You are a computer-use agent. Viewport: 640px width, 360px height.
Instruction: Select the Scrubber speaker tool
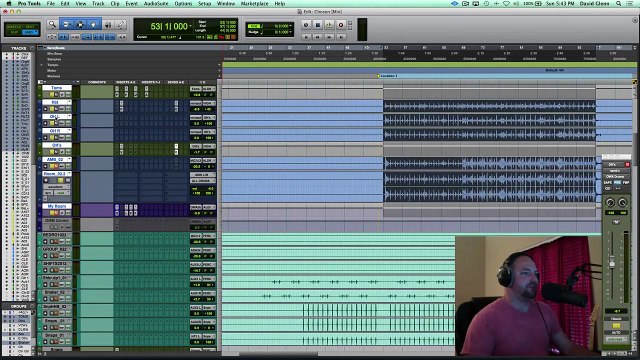[x=108, y=25]
